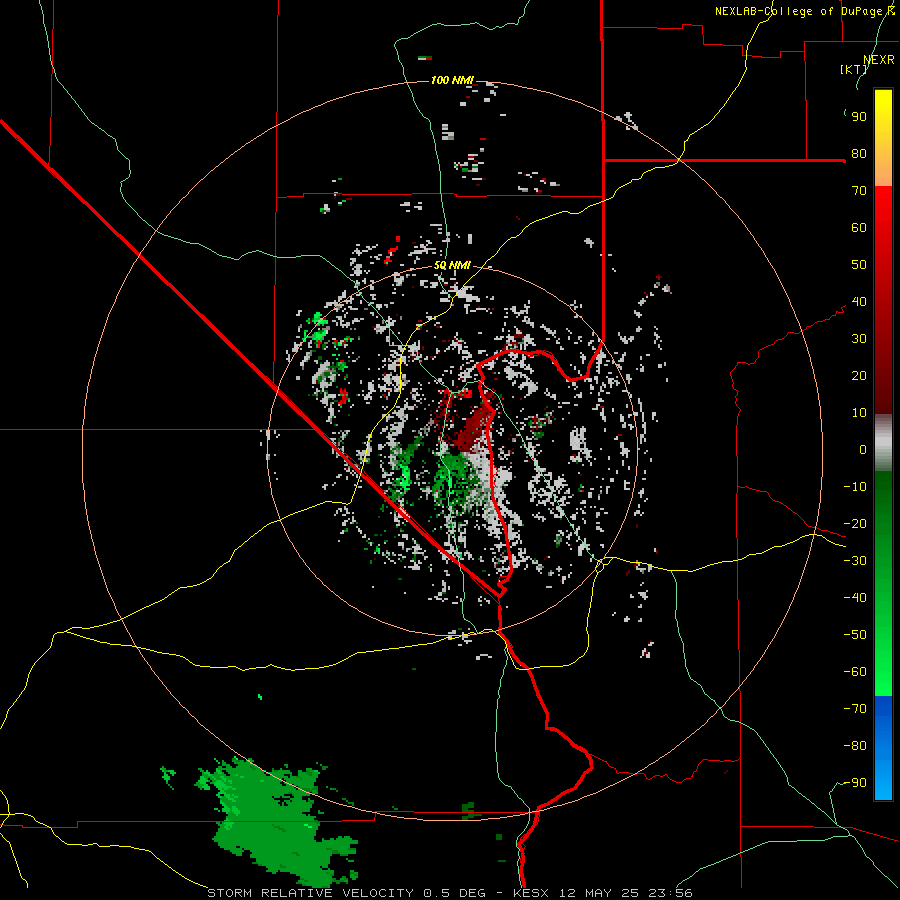Viewport: 900px width, 900px height.
Task: Pick the blue segment at color bar bottom
Action: click(x=883, y=748)
